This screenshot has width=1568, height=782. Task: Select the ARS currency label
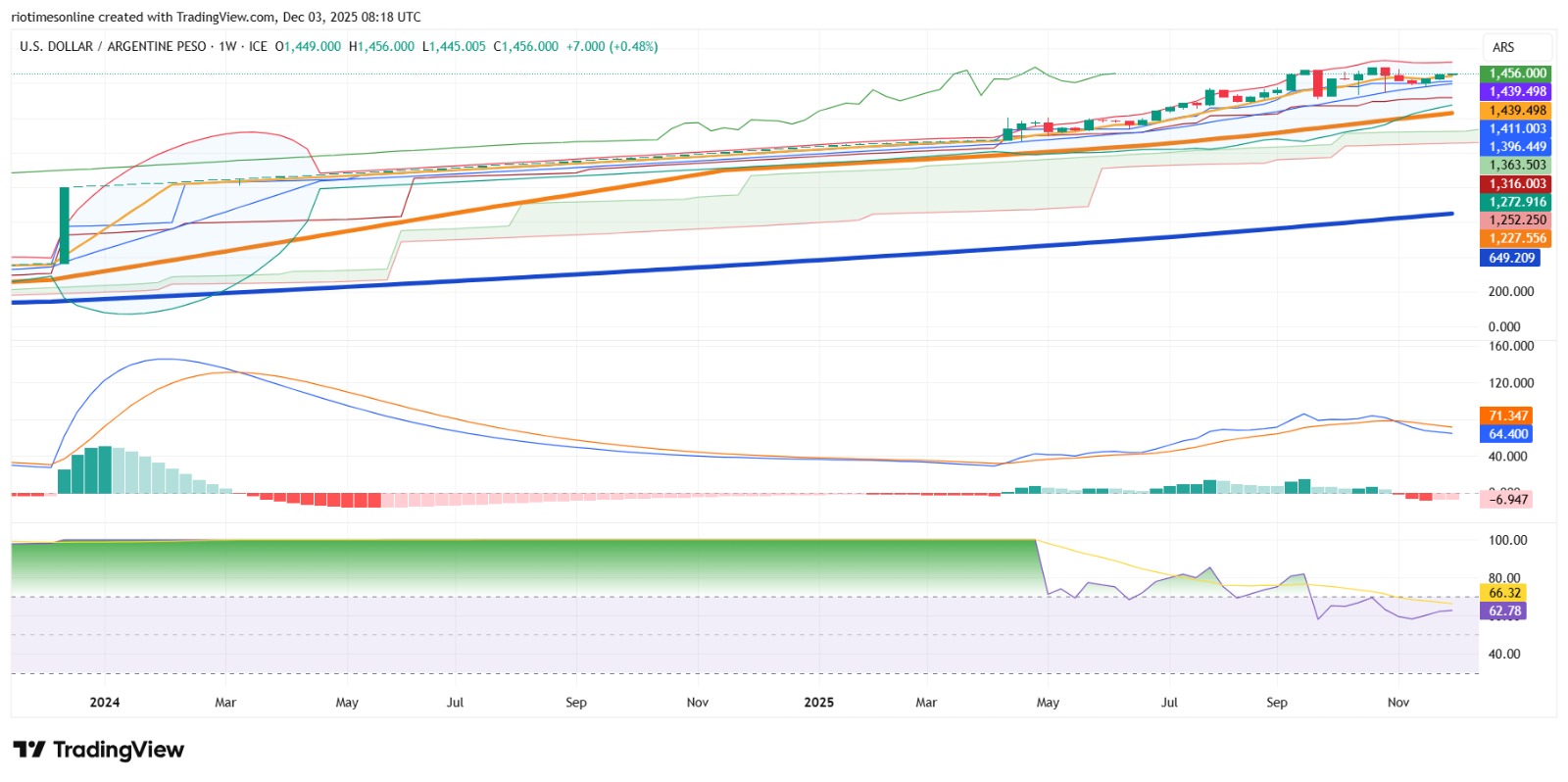(1503, 47)
